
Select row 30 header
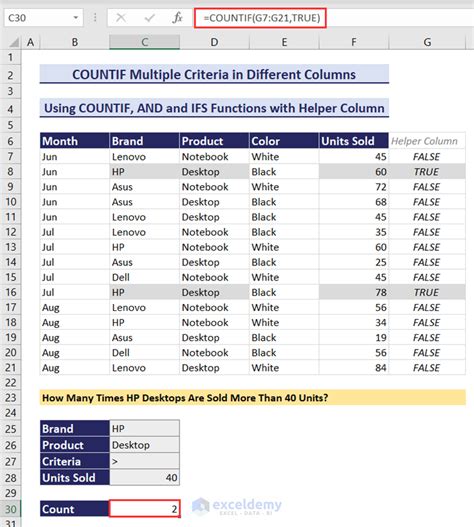tap(10, 509)
